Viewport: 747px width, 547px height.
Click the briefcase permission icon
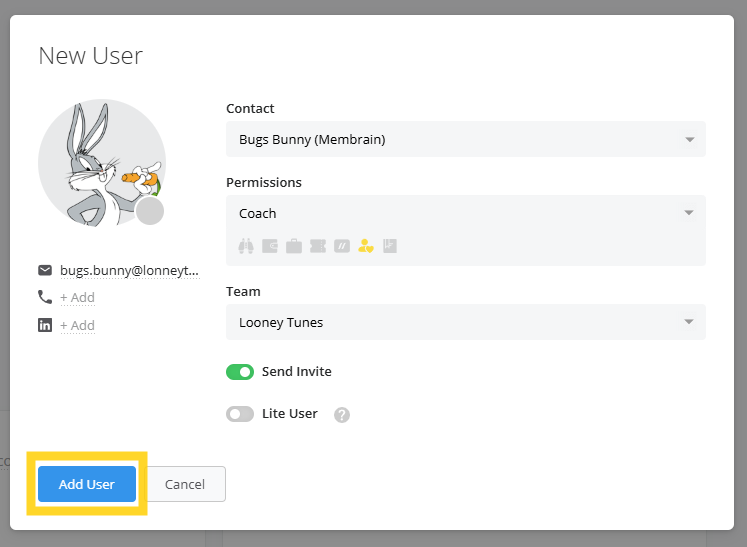pyautogui.click(x=294, y=246)
